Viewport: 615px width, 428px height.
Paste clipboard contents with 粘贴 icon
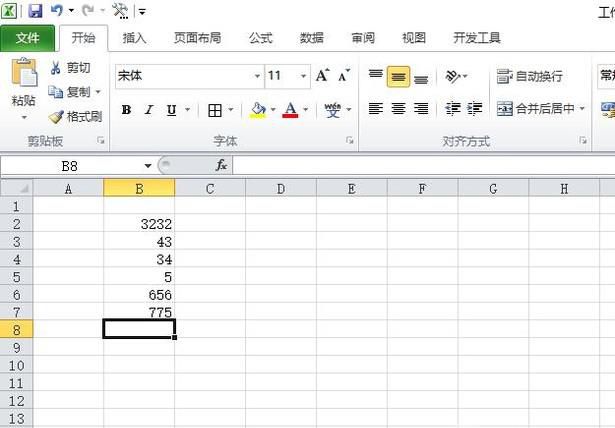[x=24, y=73]
